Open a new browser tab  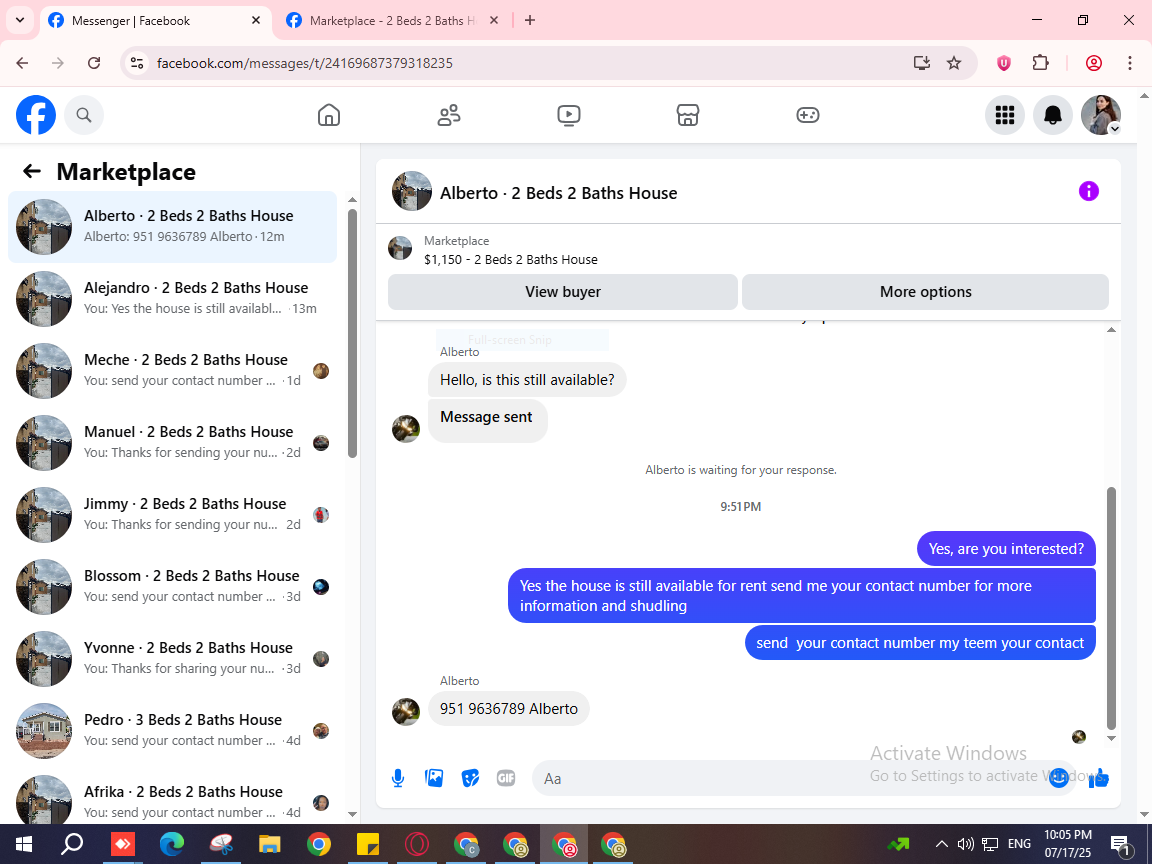click(x=530, y=21)
